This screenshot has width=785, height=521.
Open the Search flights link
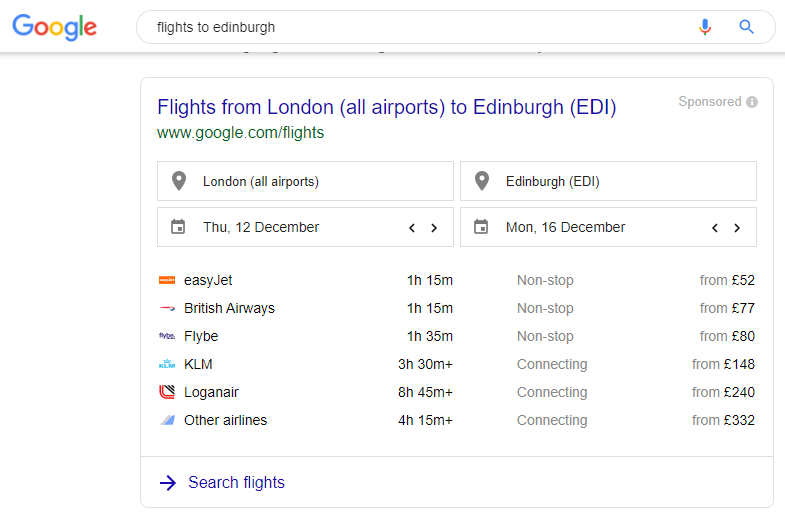click(236, 482)
